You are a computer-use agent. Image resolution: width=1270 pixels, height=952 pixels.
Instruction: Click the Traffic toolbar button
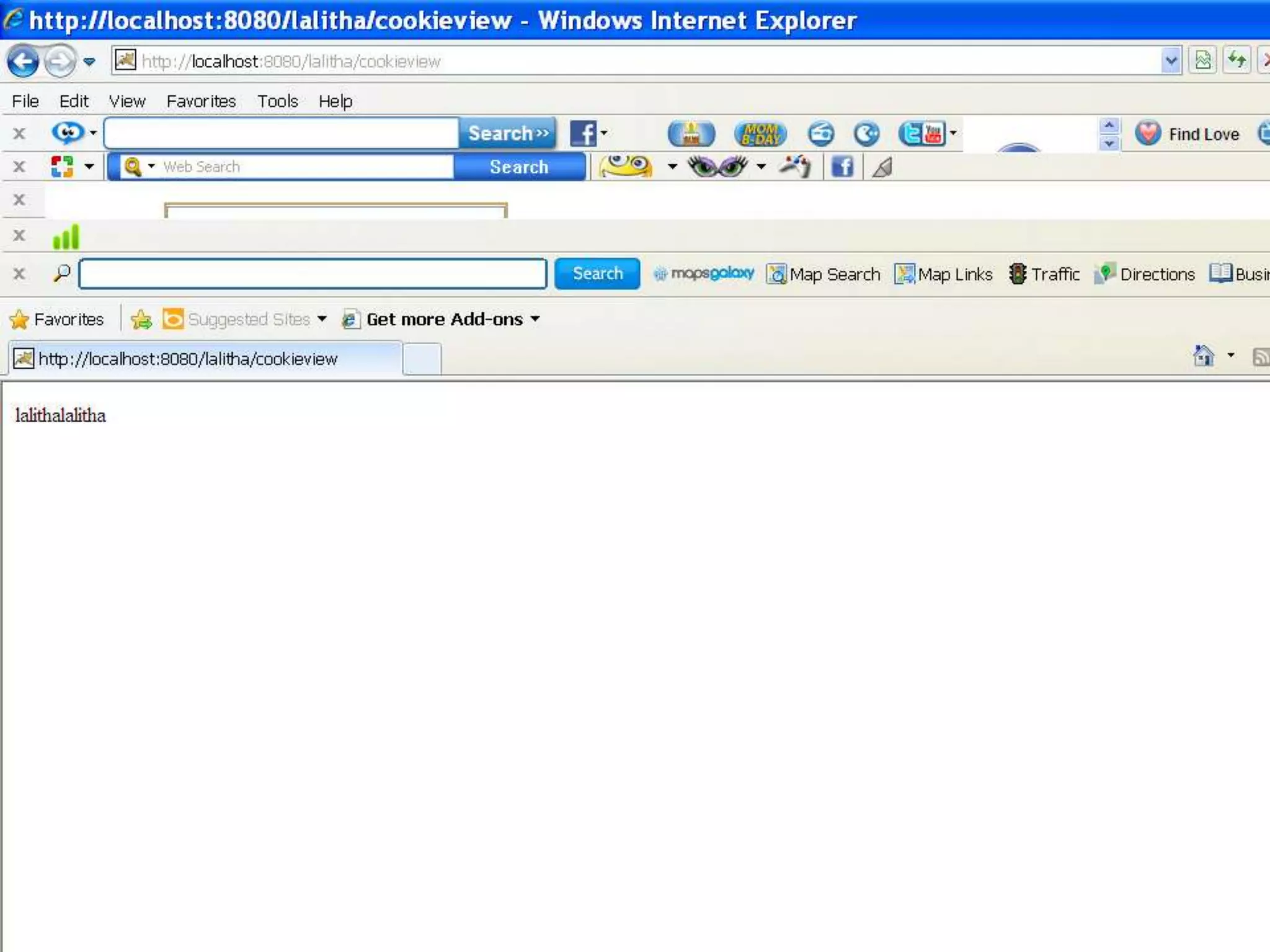point(1044,274)
